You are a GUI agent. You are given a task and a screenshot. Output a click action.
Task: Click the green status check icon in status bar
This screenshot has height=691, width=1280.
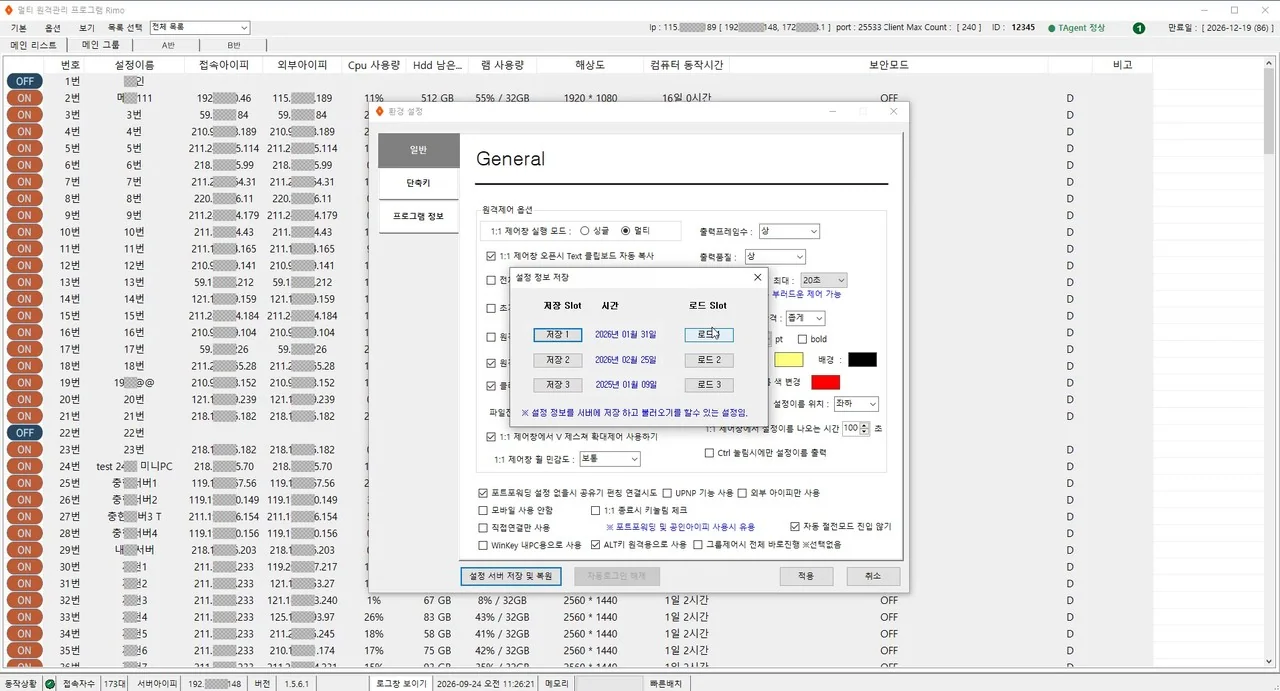point(50,683)
